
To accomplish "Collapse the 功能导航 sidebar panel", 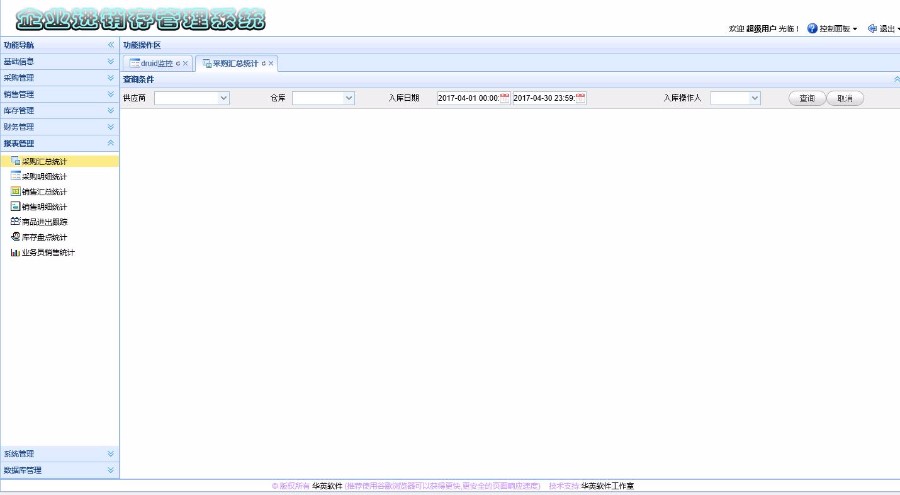I will pyautogui.click(x=111, y=45).
